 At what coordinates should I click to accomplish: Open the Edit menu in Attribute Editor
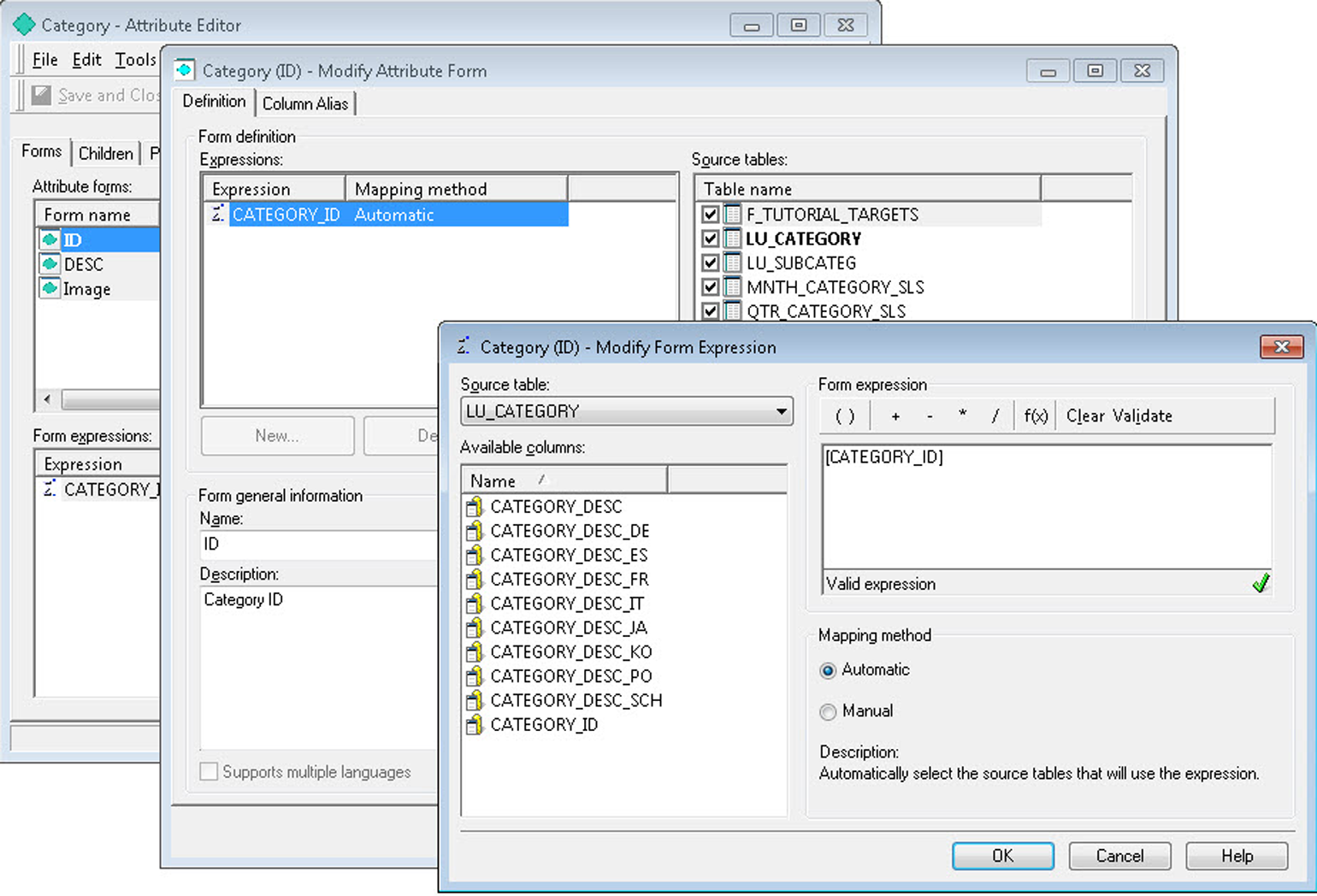[86, 60]
